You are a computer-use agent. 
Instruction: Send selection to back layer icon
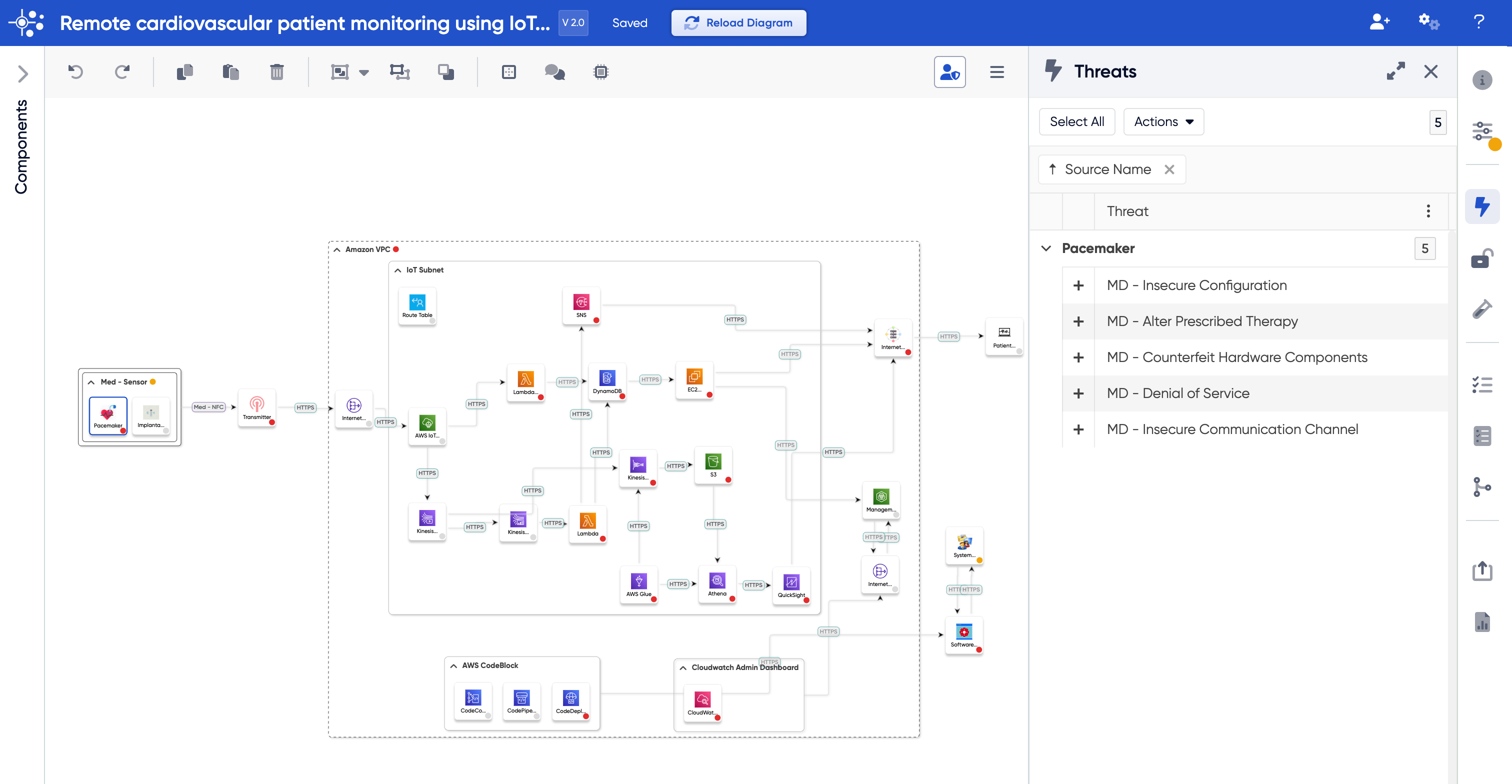(x=446, y=72)
